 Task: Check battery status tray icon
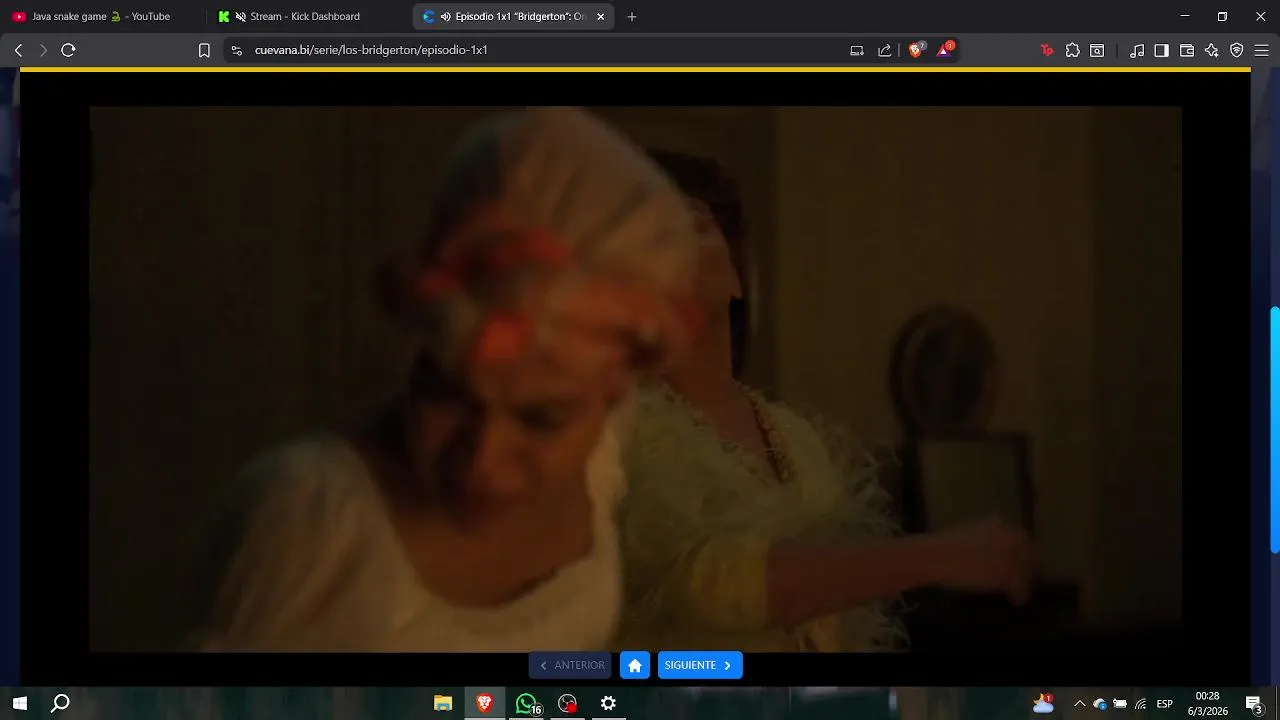click(x=1120, y=704)
